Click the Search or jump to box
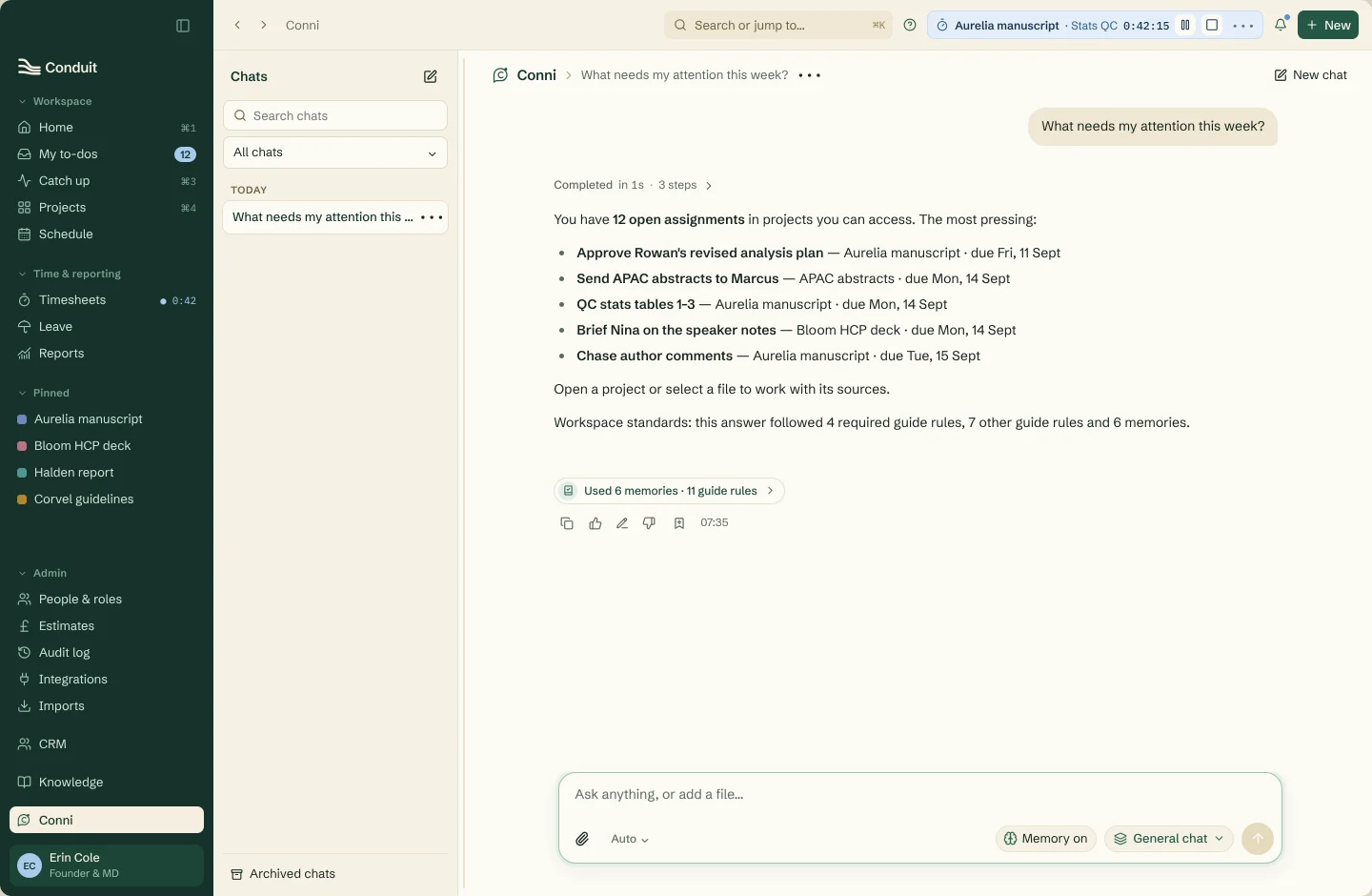This screenshot has width=1372, height=896. tap(778, 26)
